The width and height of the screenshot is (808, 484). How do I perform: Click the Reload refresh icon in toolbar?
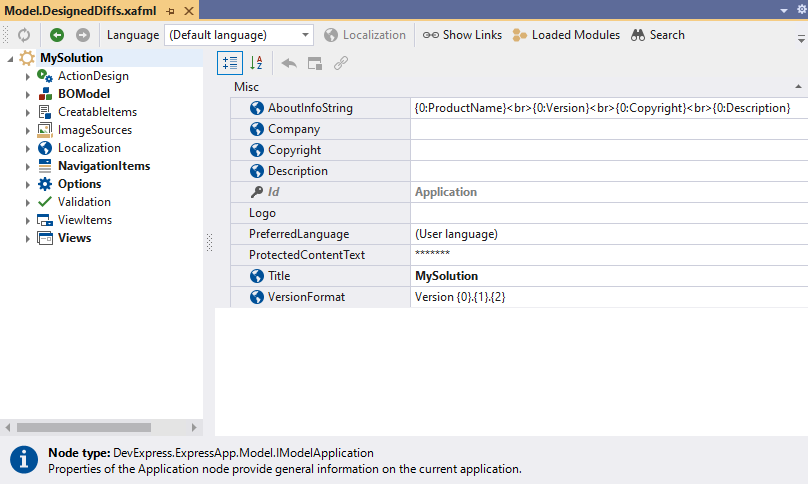pos(24,35)
